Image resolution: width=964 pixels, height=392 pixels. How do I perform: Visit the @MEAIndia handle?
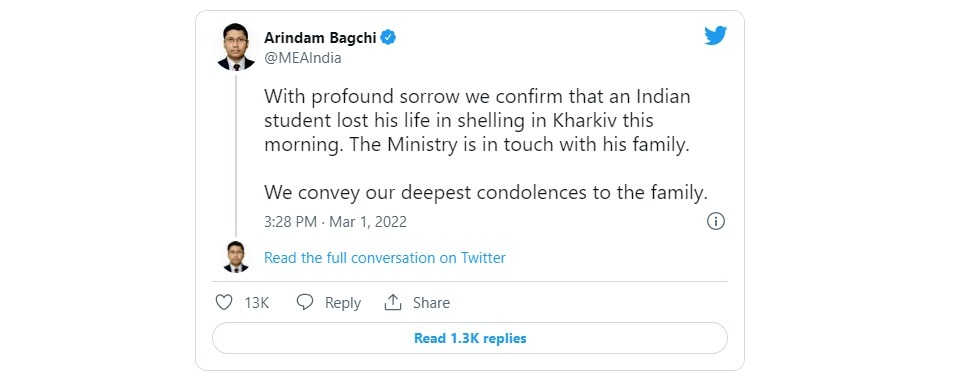point(302,59)
